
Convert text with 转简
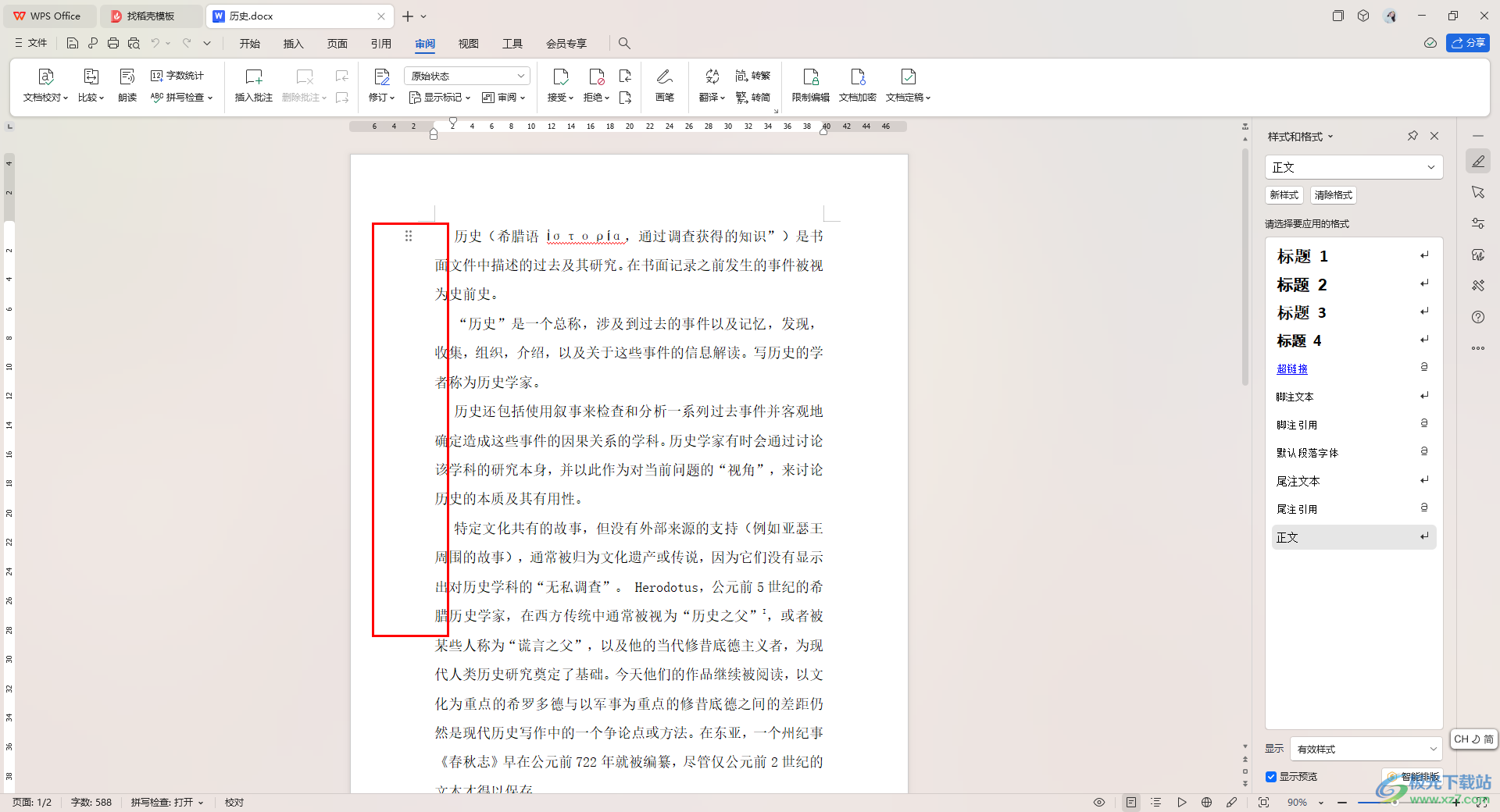(753, 98)
